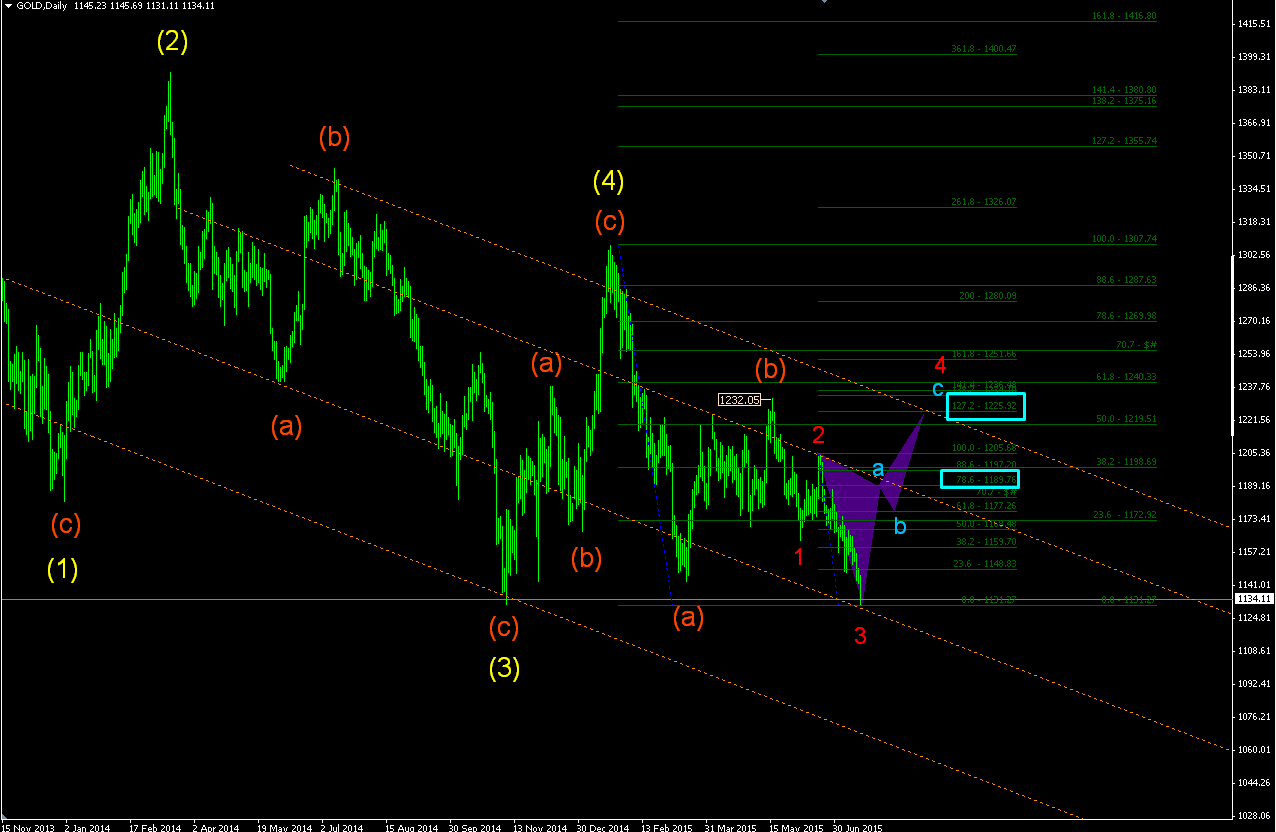The width and height of the screenshot is (1276, 832).
Task: Click Fibonacci level 100.0 - 1205.68
Action: pyautogui.click(x=984, y=448)
